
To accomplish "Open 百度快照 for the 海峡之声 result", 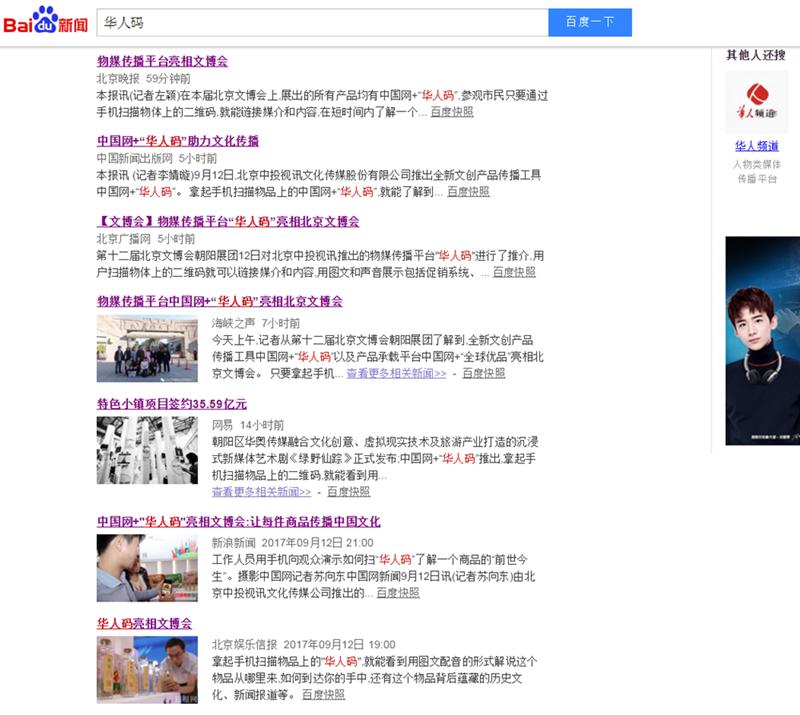I will click(484, 373).
